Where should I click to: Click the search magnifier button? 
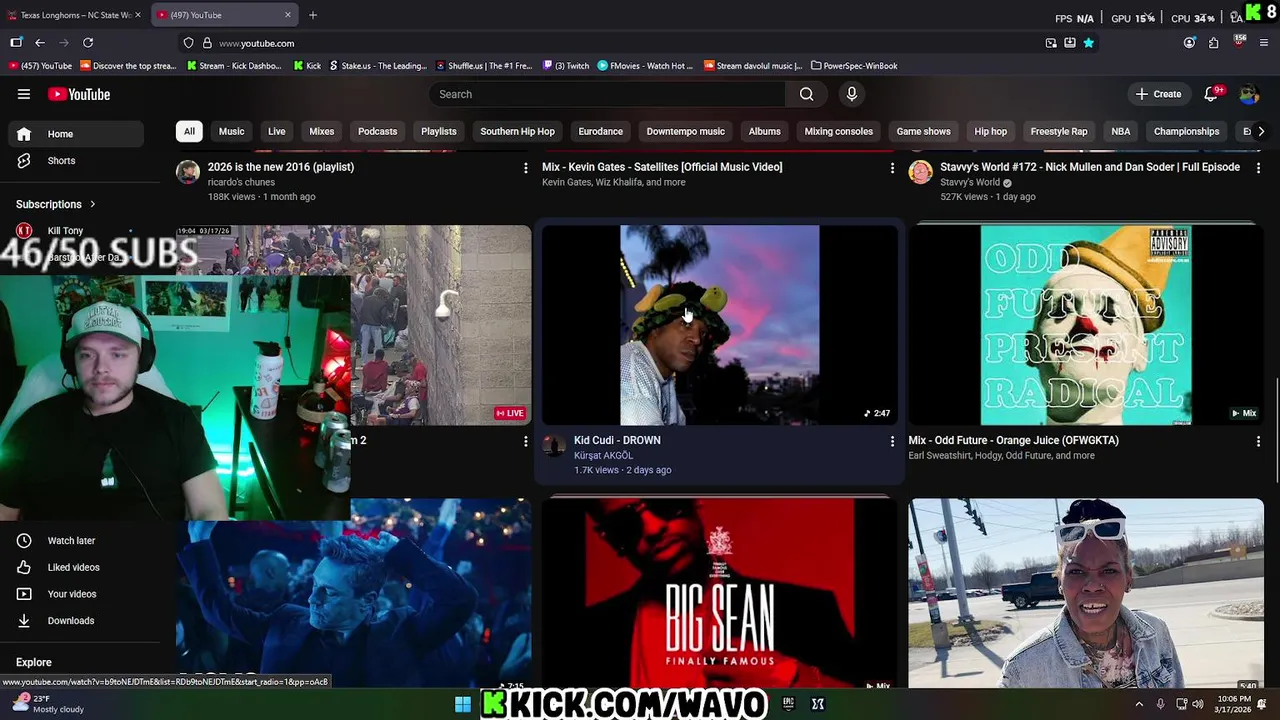tap(806, 94)
